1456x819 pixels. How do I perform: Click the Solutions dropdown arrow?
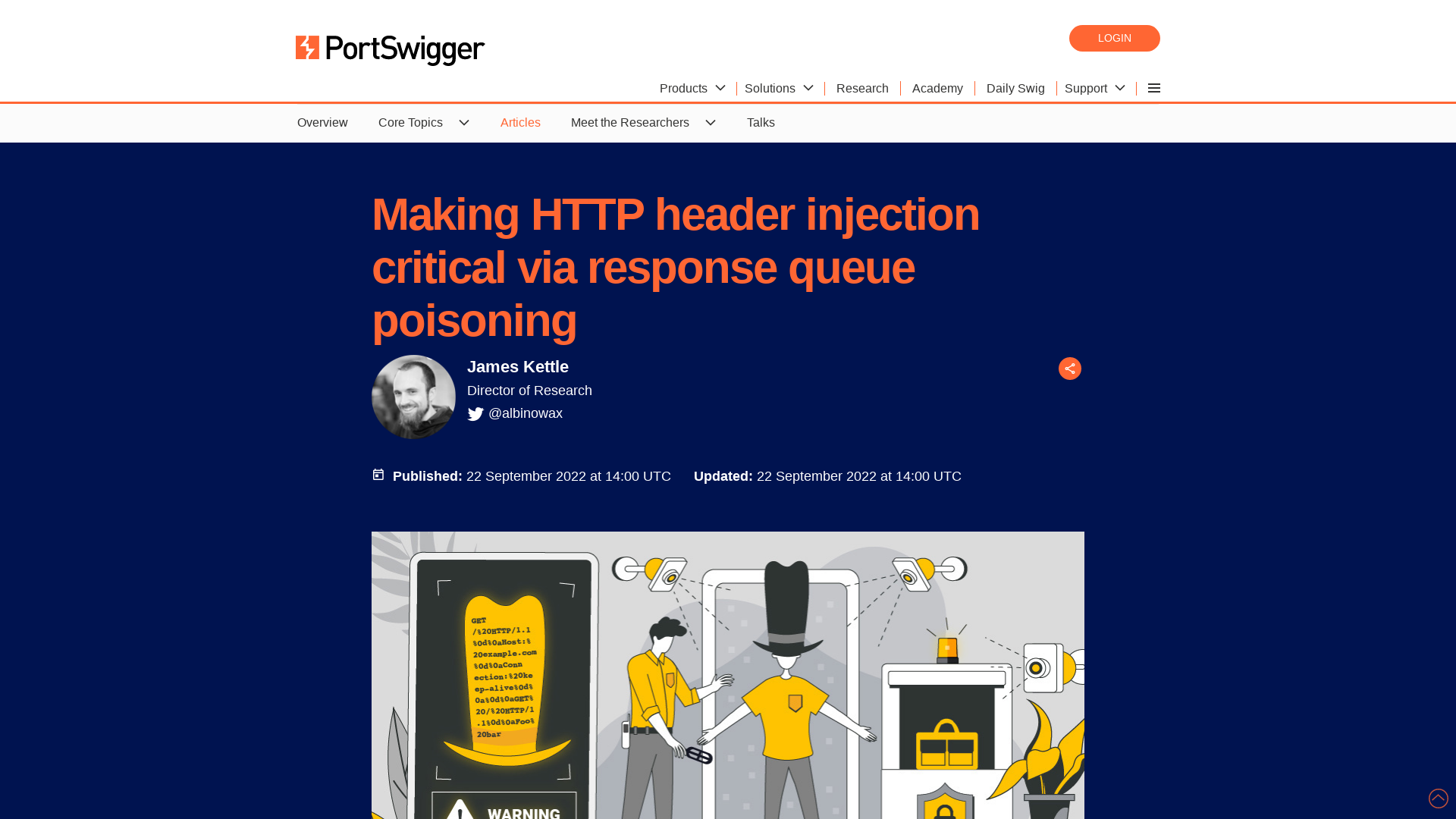coord(808,88)
